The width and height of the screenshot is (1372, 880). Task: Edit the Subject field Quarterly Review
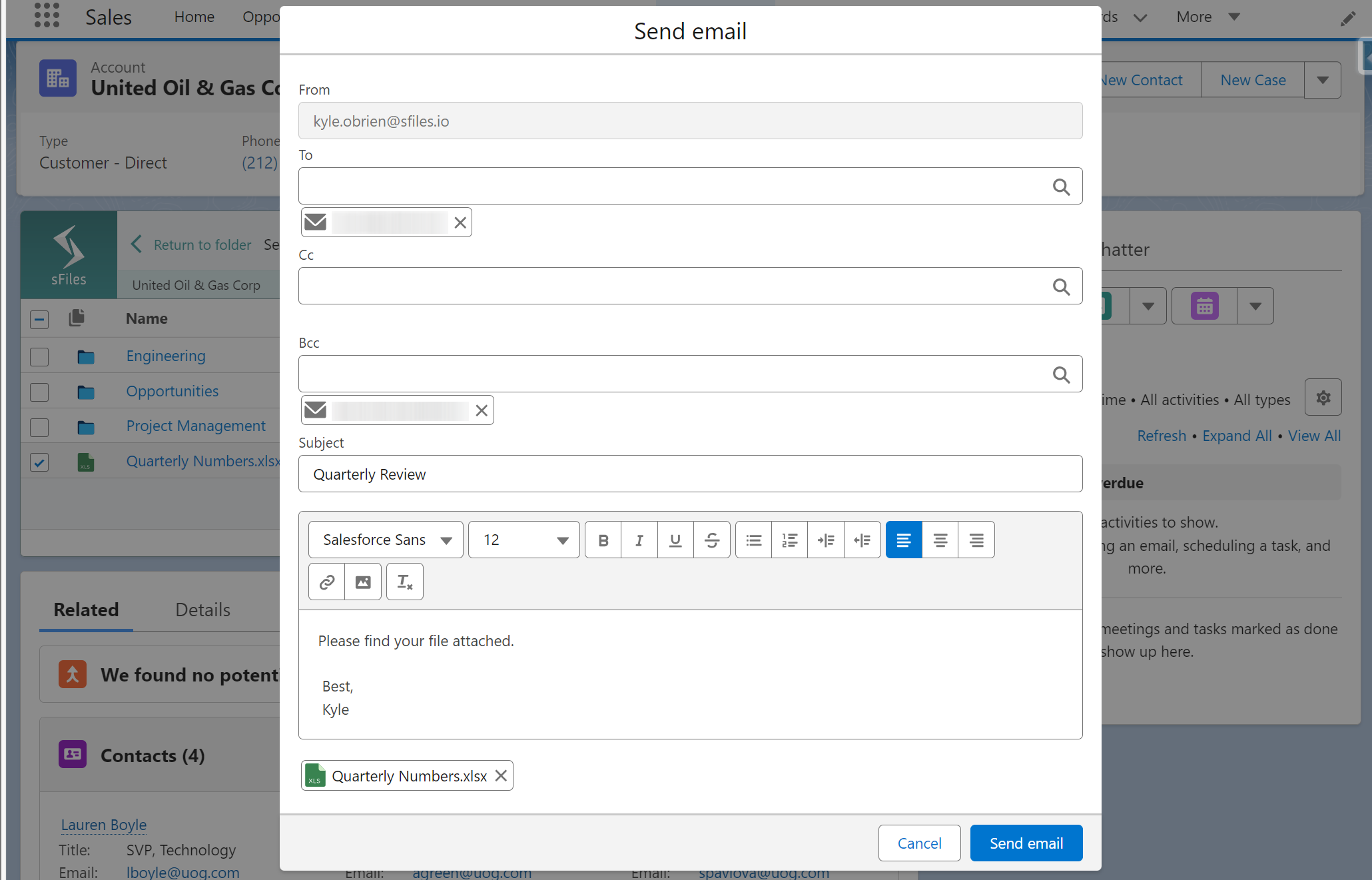coord(690,474)
